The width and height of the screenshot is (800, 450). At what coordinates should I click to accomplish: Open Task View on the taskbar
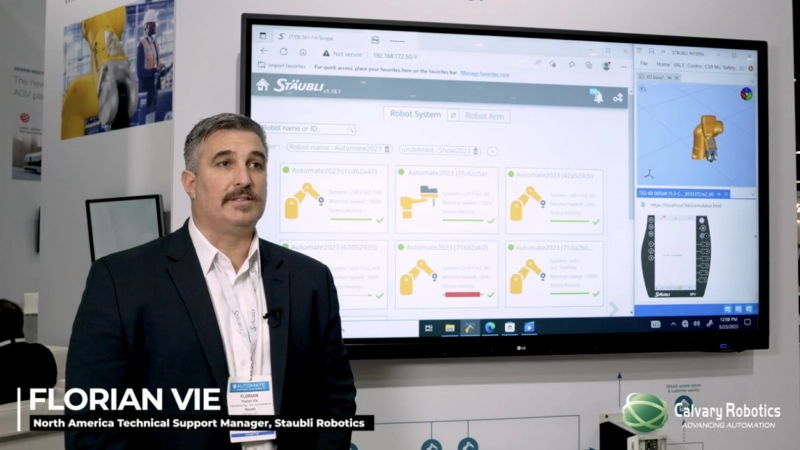(x=429, y=329)
